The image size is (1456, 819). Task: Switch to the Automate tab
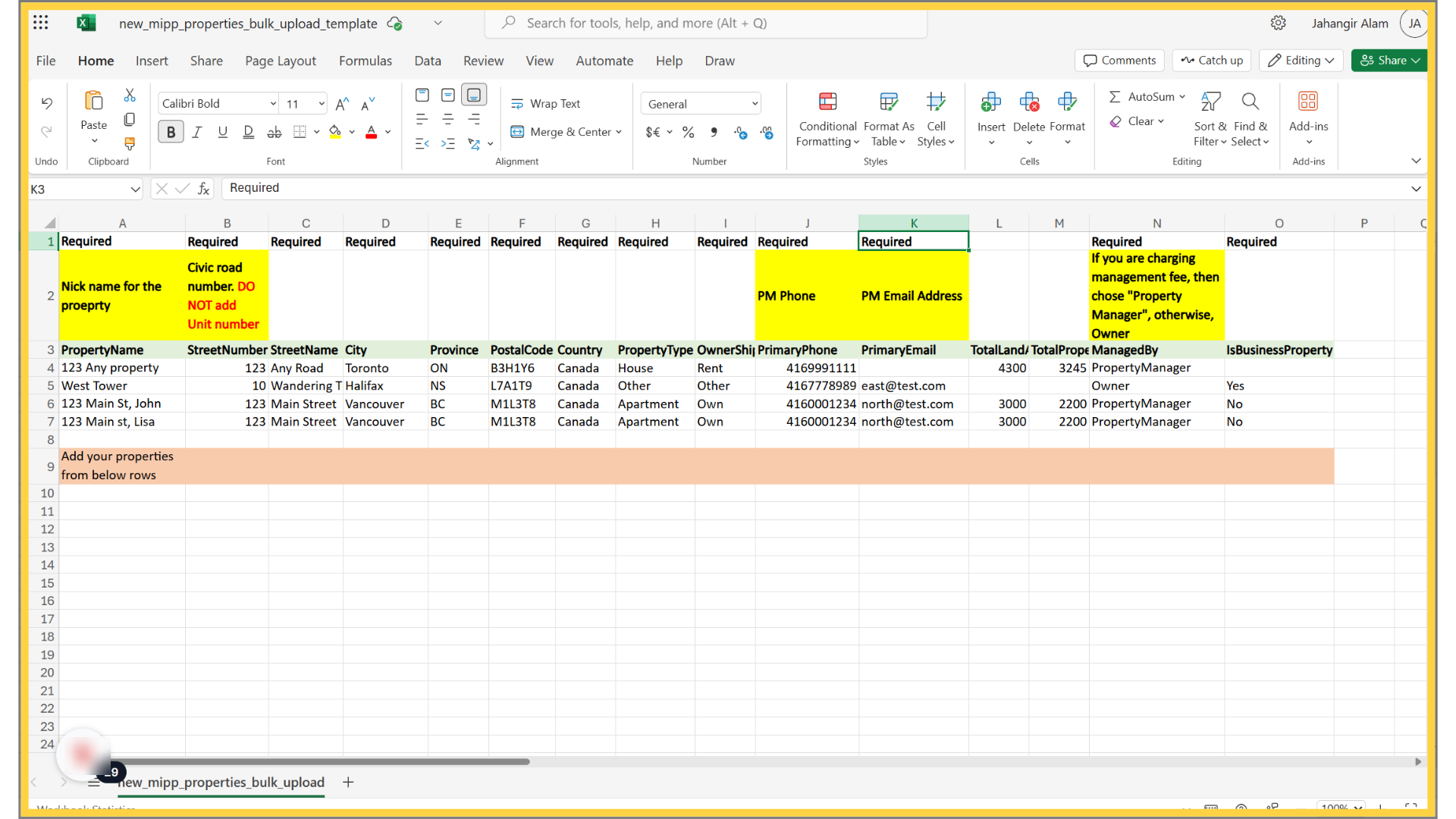[604, 61]
